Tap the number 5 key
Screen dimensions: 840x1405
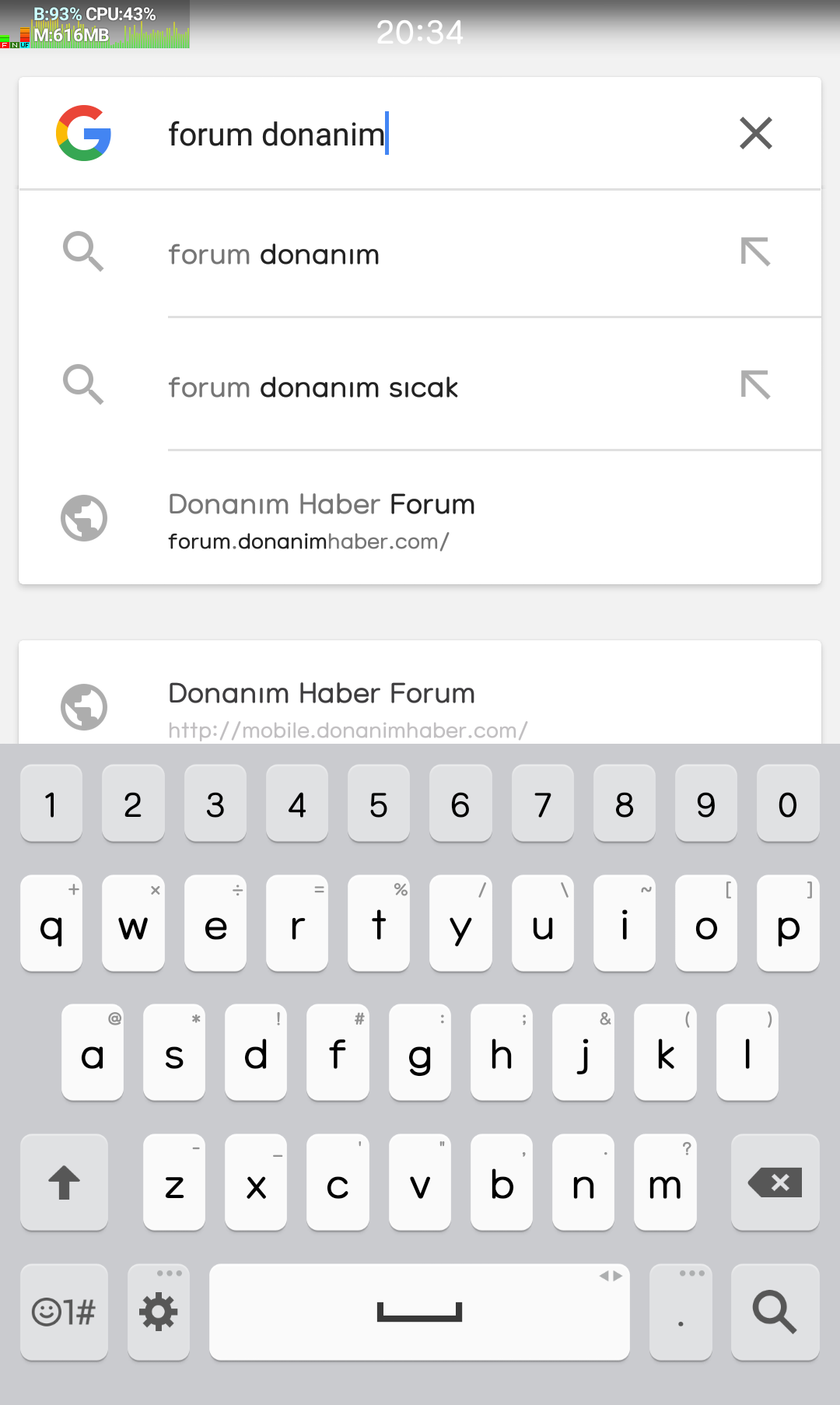point(379,804)
